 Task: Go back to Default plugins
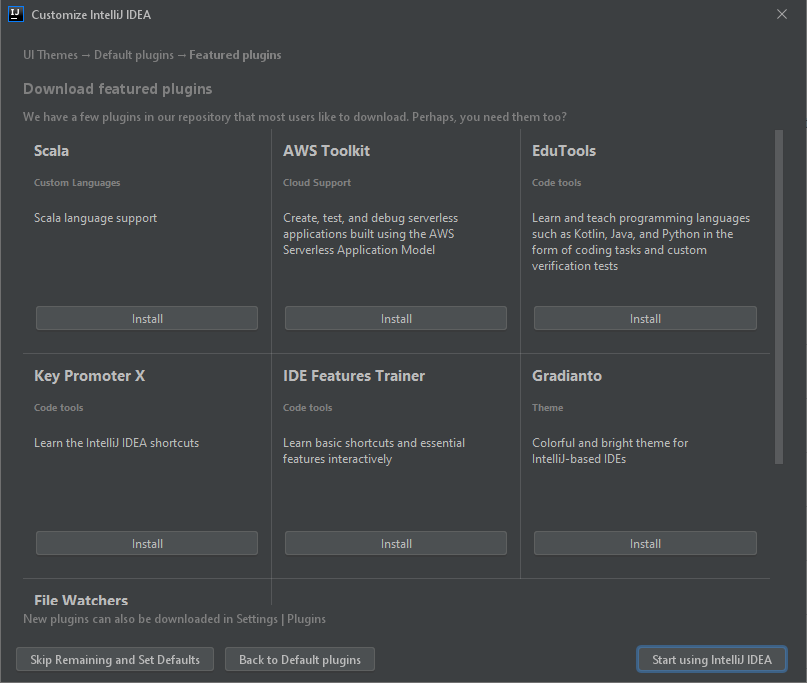[x=300, y=659]
